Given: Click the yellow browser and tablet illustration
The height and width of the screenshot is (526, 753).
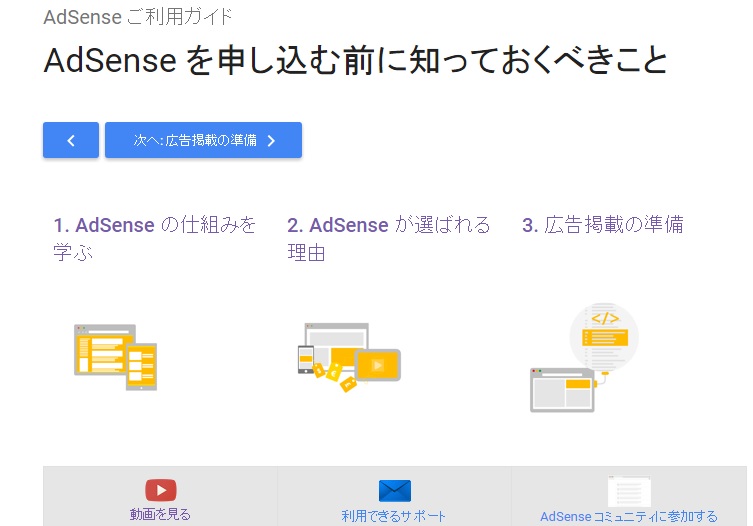Looking at the screenshot, I should 115,357.
